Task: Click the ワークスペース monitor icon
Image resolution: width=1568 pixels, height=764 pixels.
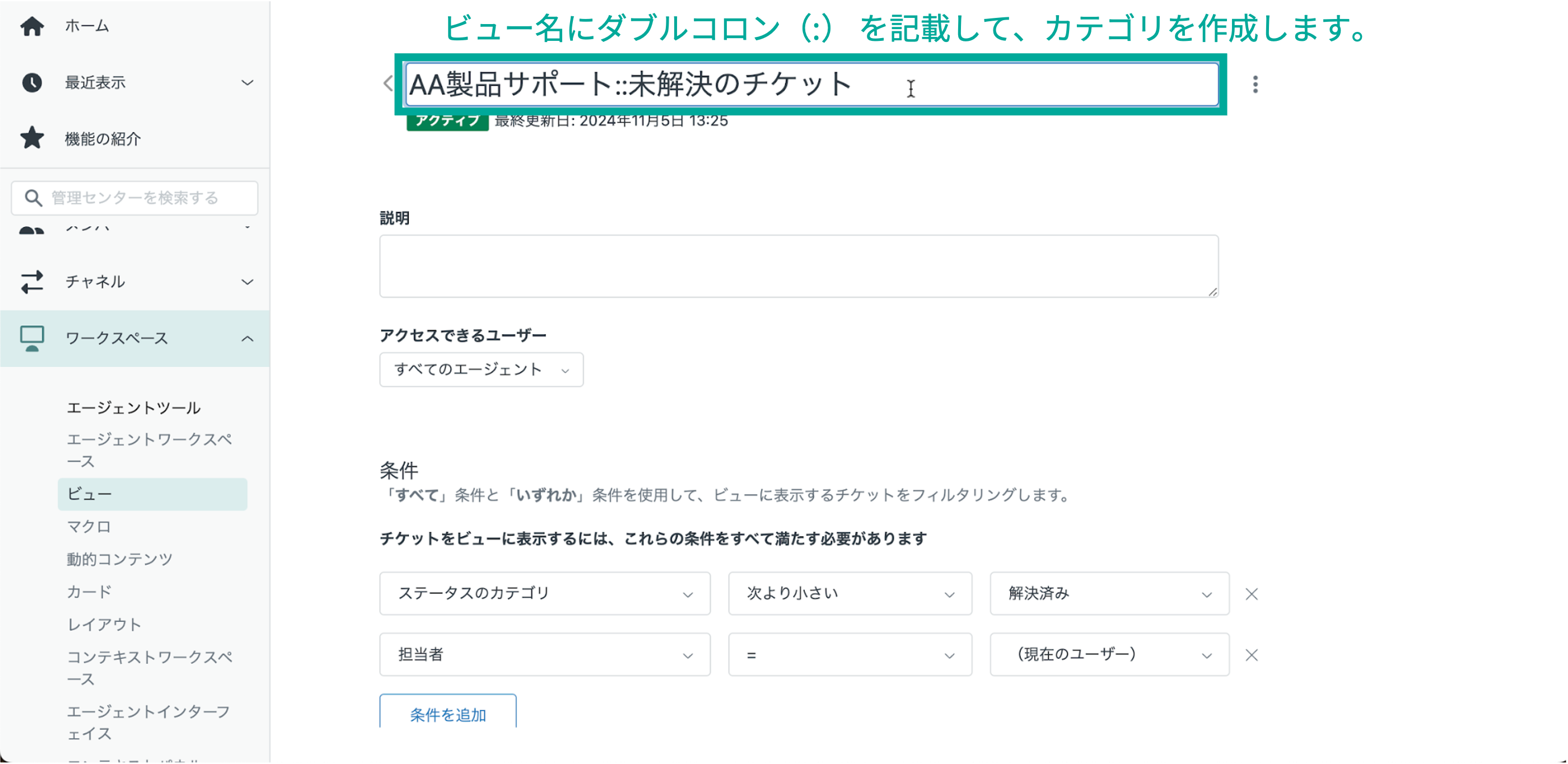Action: (x=32, y=338)
